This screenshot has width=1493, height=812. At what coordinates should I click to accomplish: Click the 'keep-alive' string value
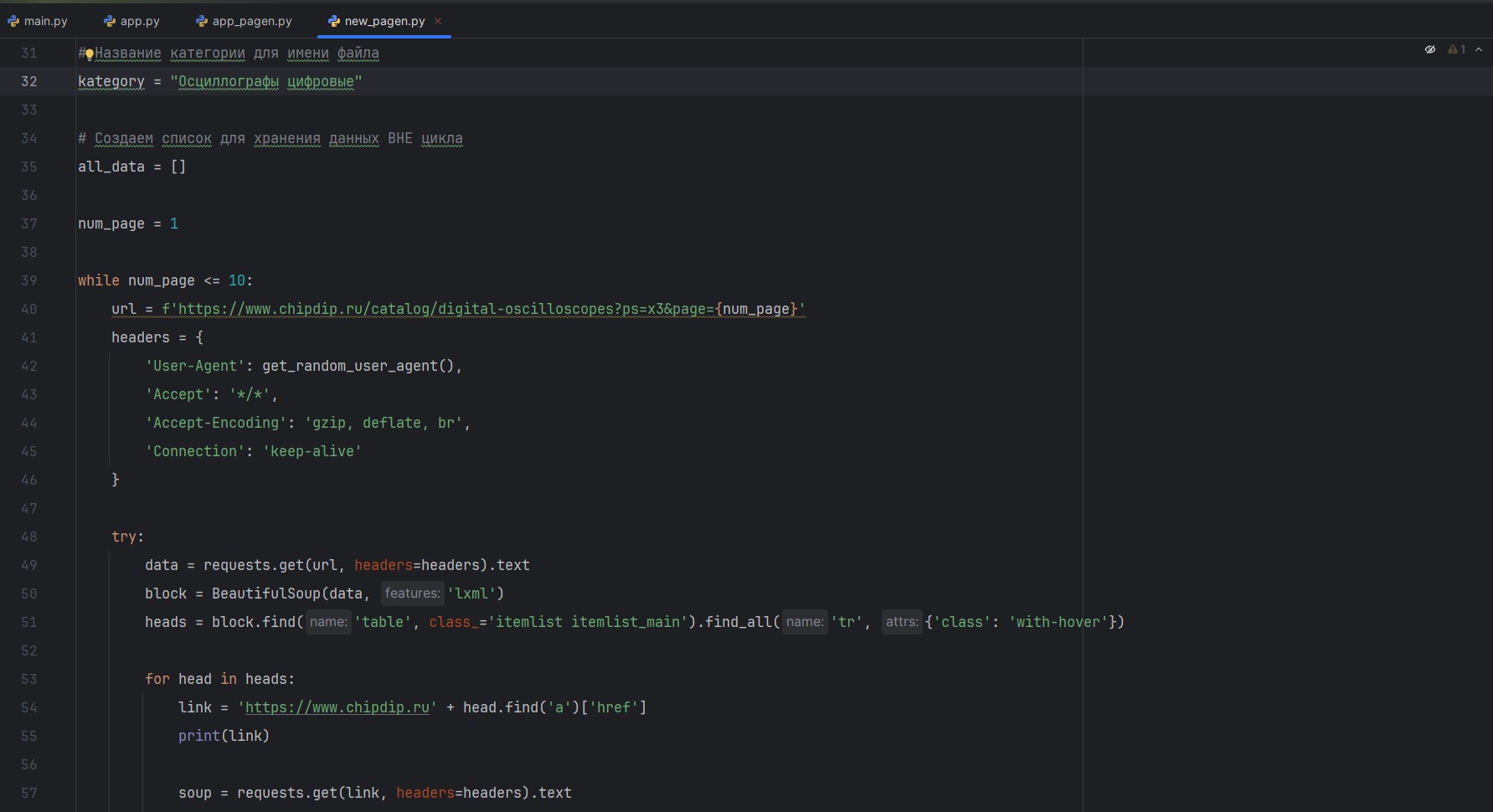pos(312,451)
